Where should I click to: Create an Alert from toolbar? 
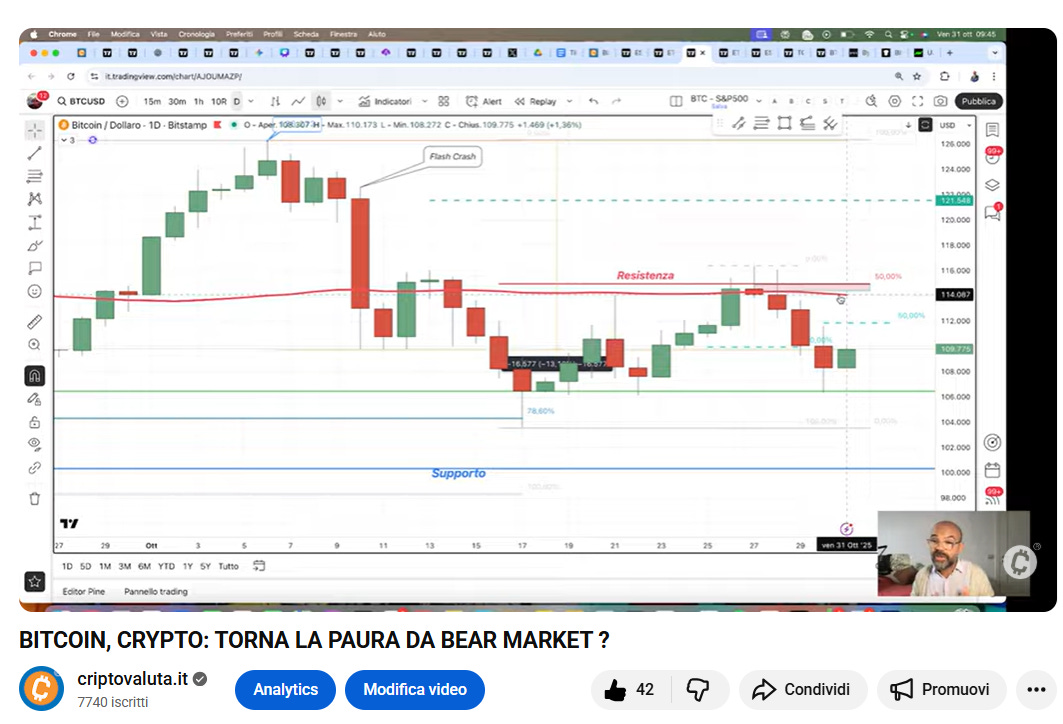[x=483, y=101]
